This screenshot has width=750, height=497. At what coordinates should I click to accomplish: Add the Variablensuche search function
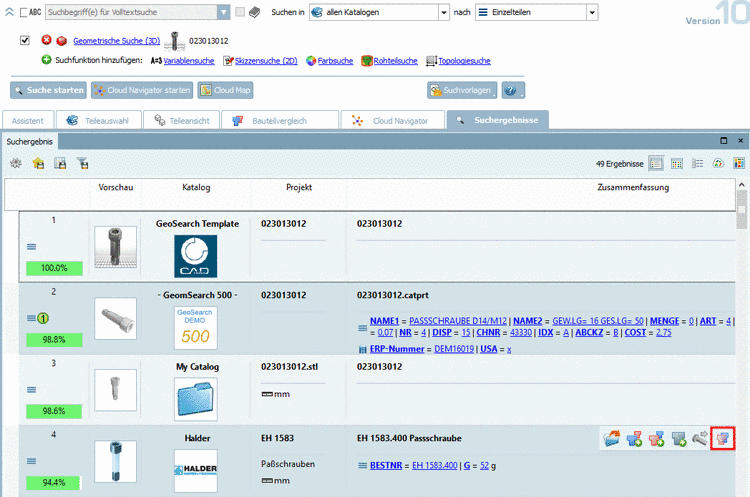188,61
